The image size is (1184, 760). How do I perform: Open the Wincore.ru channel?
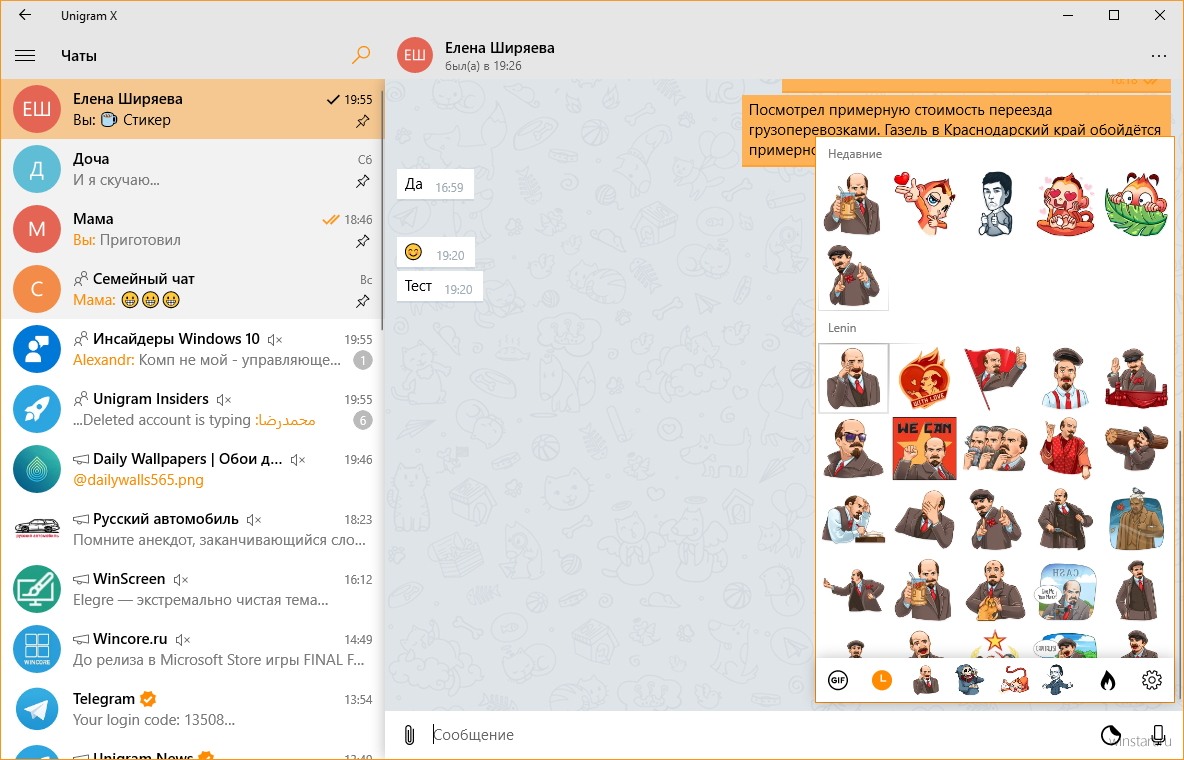click(193, 648)
